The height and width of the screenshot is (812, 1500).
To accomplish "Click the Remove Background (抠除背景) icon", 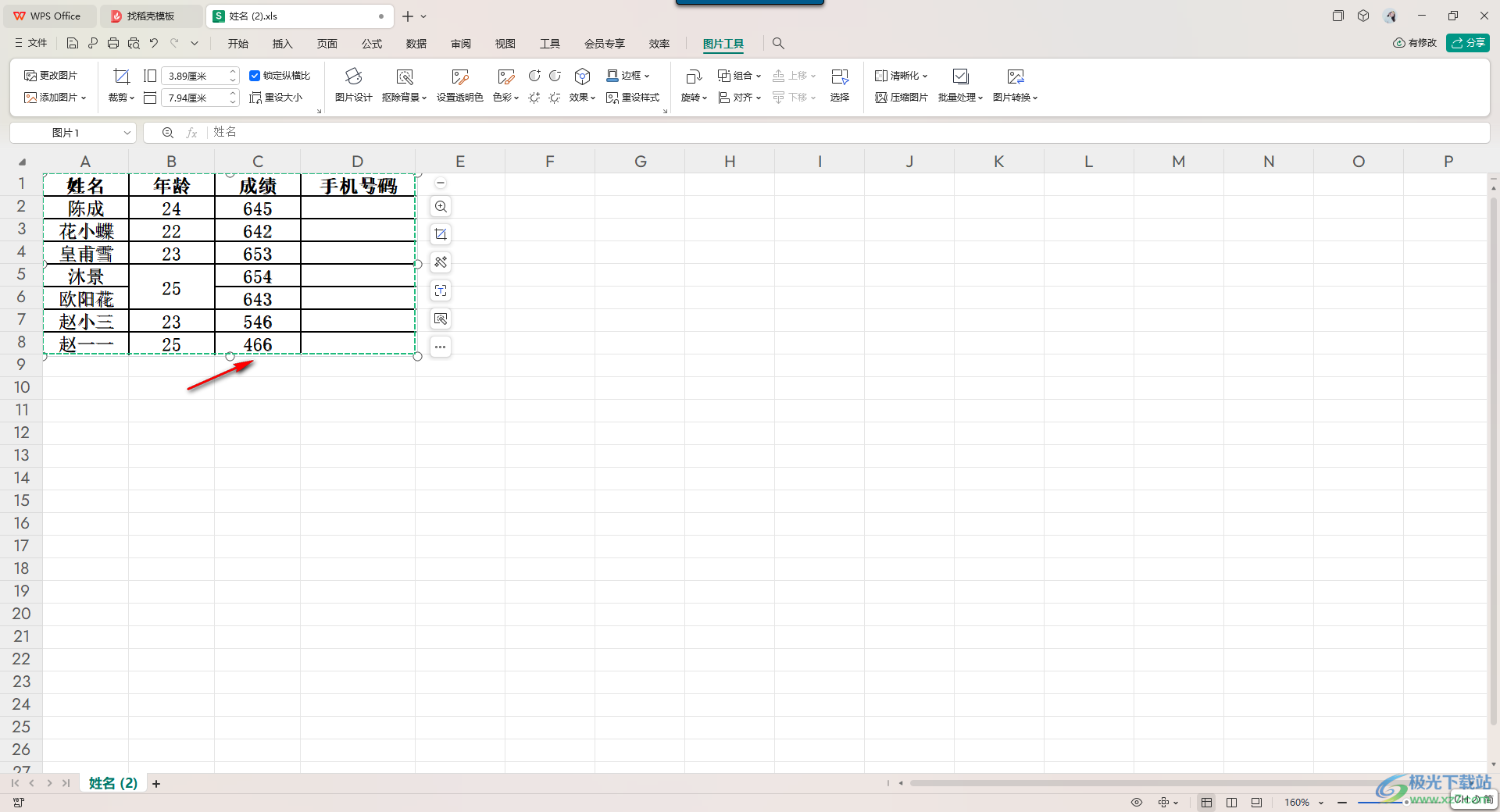I will pos(404,77).
